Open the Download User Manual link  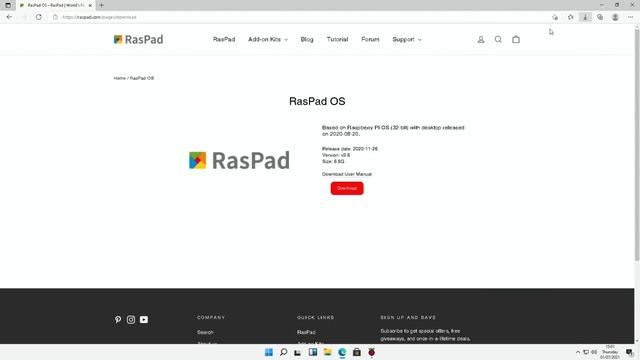click(347, 174)
